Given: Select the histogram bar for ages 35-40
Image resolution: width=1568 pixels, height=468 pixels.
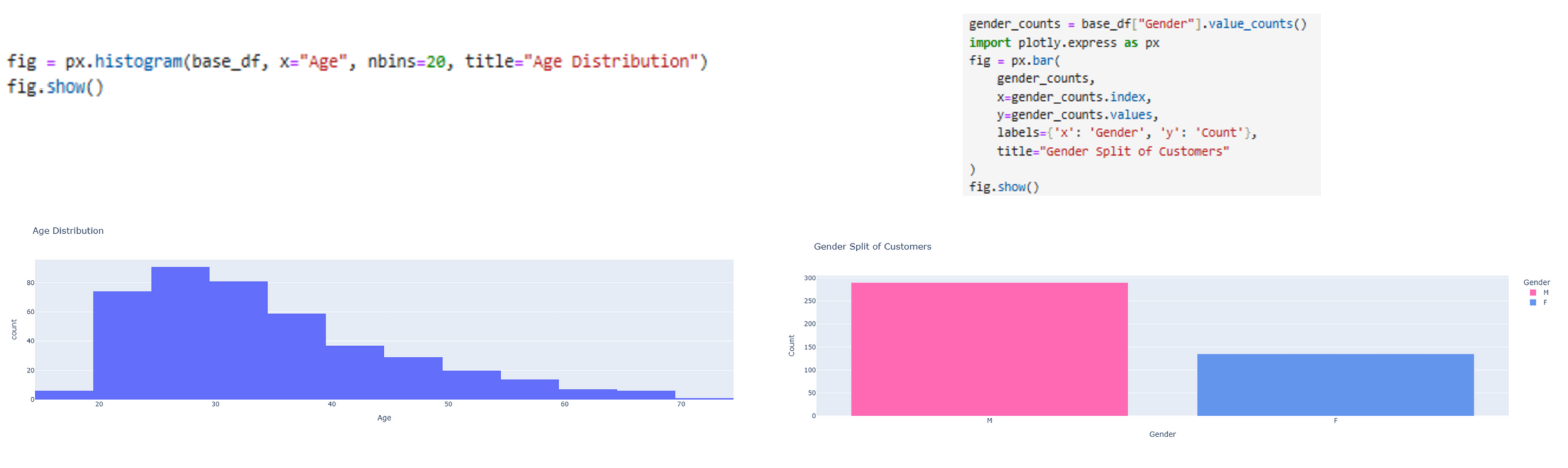Looking at the screenshot, I should click(297, 356).
